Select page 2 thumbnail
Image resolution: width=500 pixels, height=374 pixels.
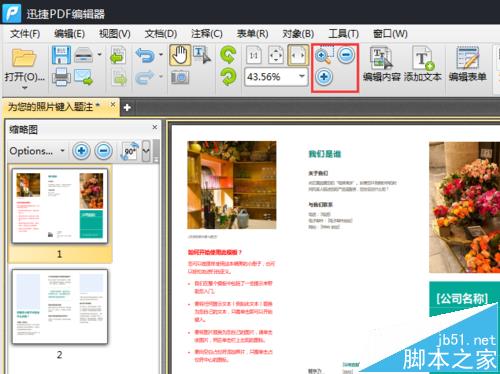(x=60, y=307)
